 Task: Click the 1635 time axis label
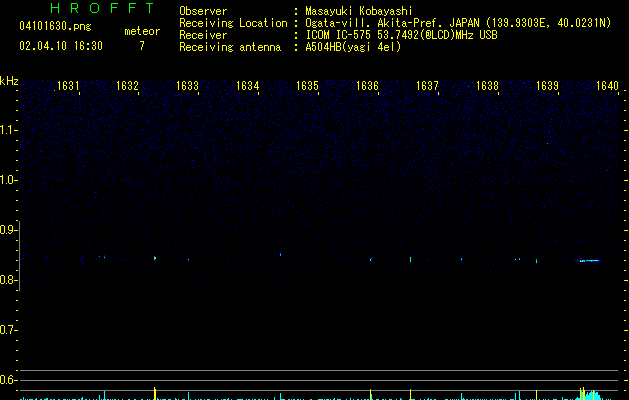[307, 86]
